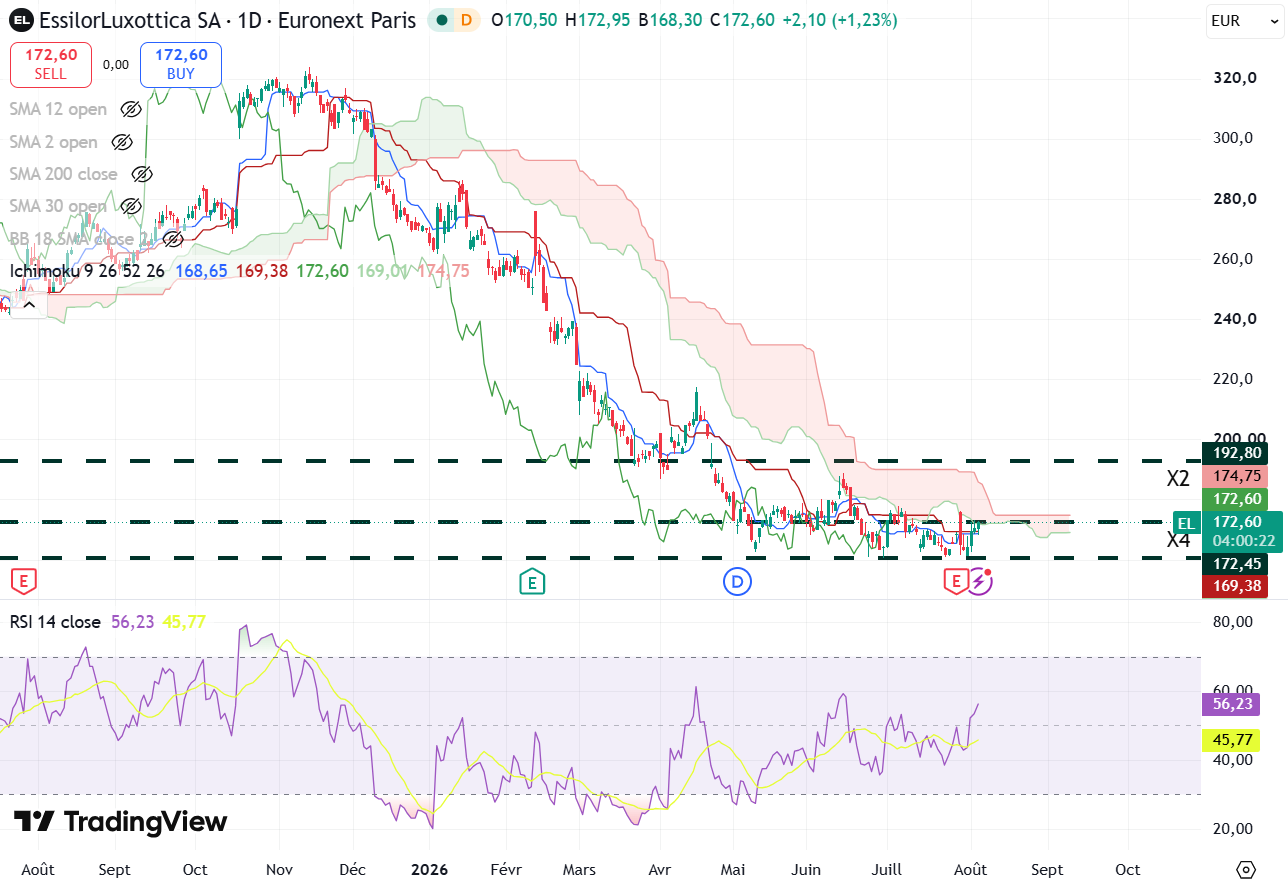Select the Ichimoku 9 26 52 26 legend

pos(88,271)
